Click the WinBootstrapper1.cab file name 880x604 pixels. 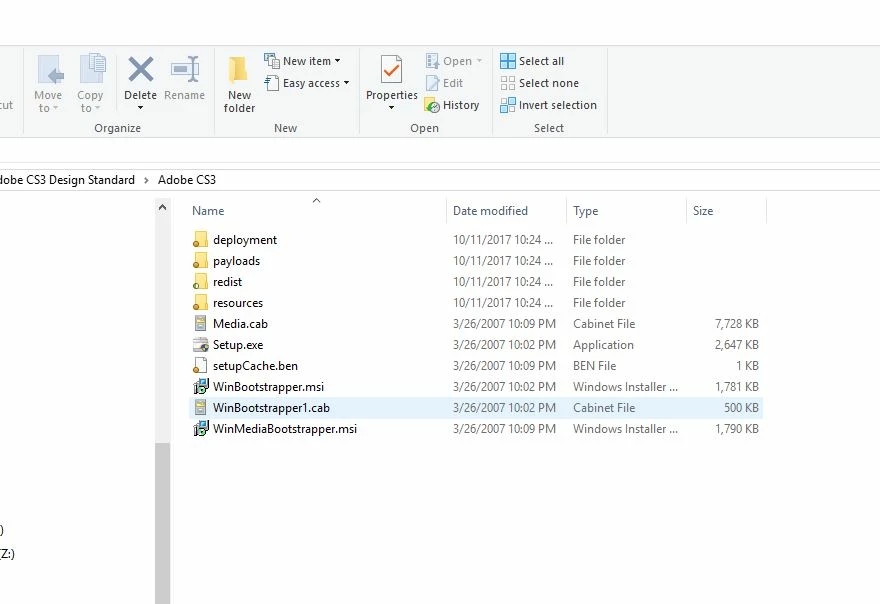point(271,408)
